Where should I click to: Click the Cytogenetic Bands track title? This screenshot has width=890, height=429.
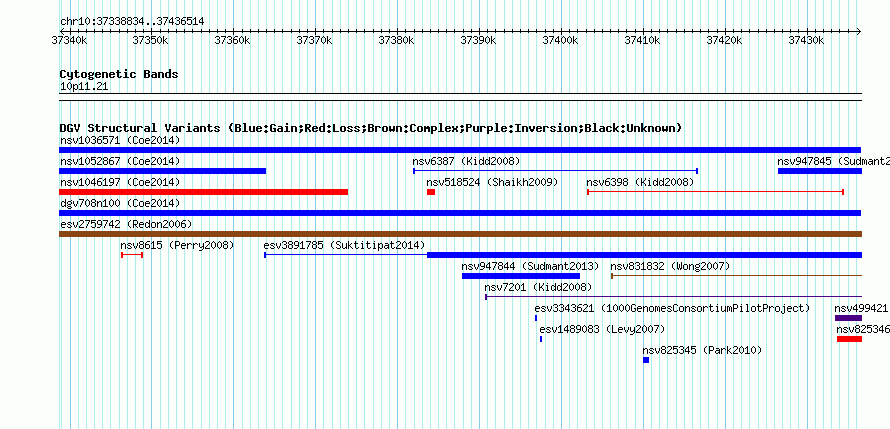pos(119,74)
